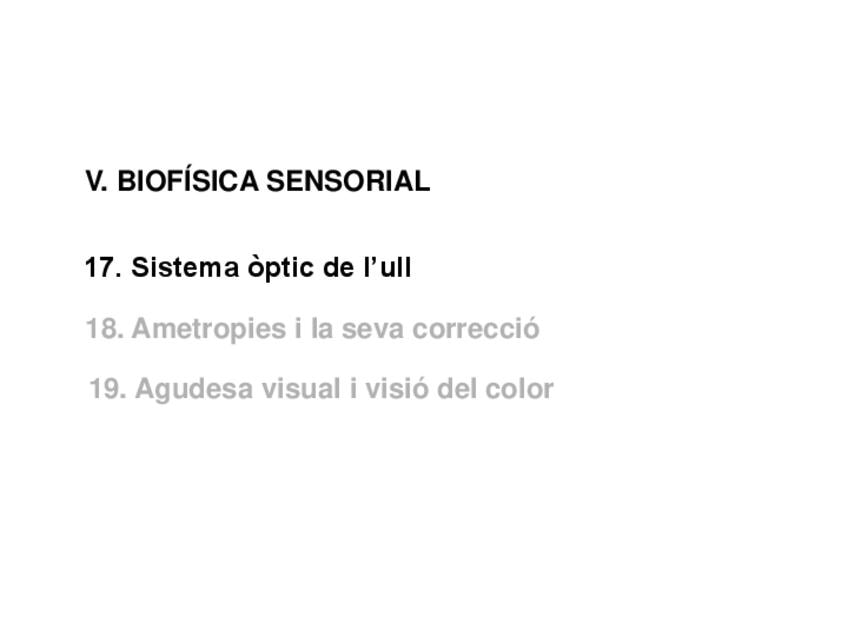Select the word visual in item 19

tap(301, 389)
